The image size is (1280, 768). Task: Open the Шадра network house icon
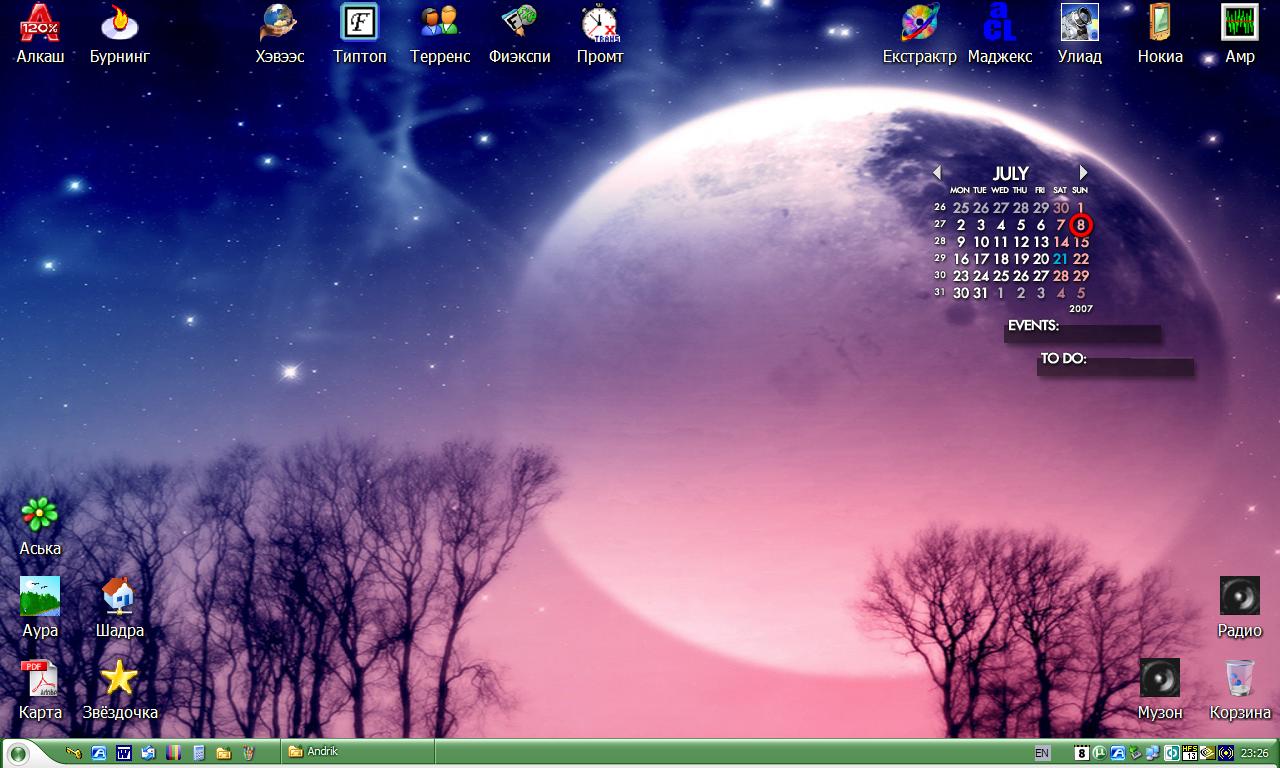(120, 608)
